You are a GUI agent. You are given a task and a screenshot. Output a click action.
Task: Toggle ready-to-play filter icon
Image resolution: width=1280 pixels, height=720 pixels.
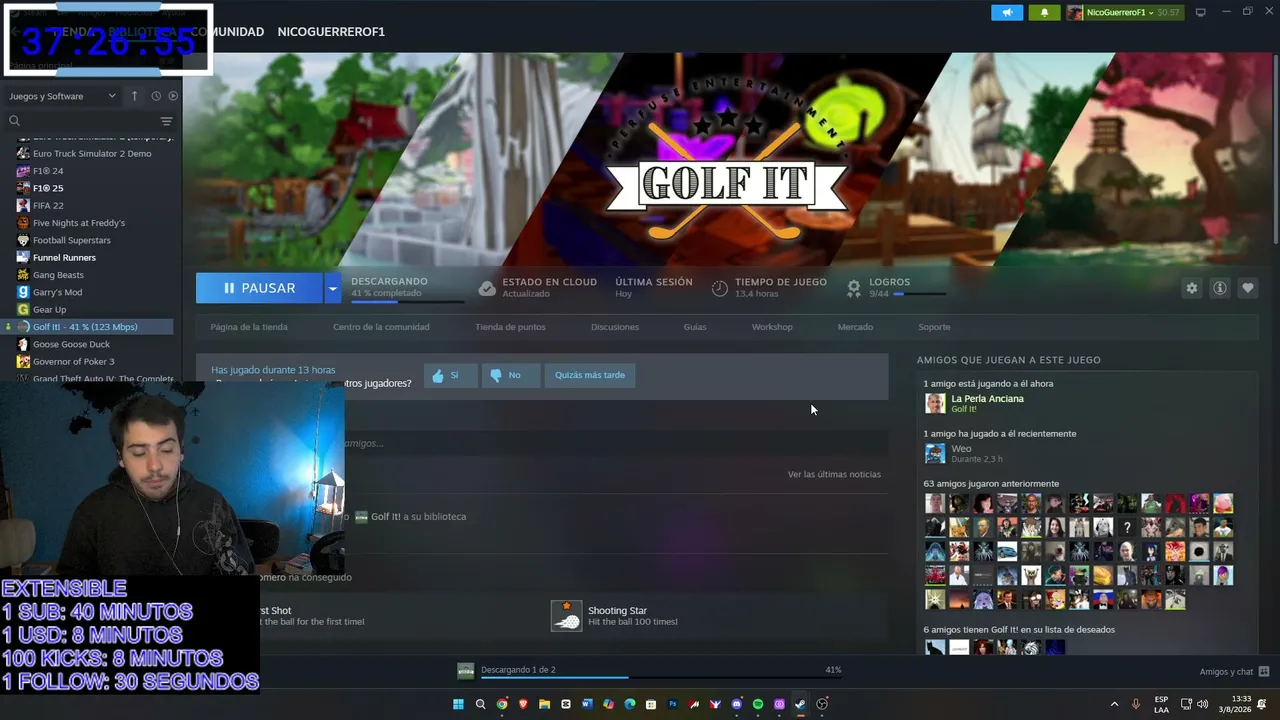click(x=173, y=96)
